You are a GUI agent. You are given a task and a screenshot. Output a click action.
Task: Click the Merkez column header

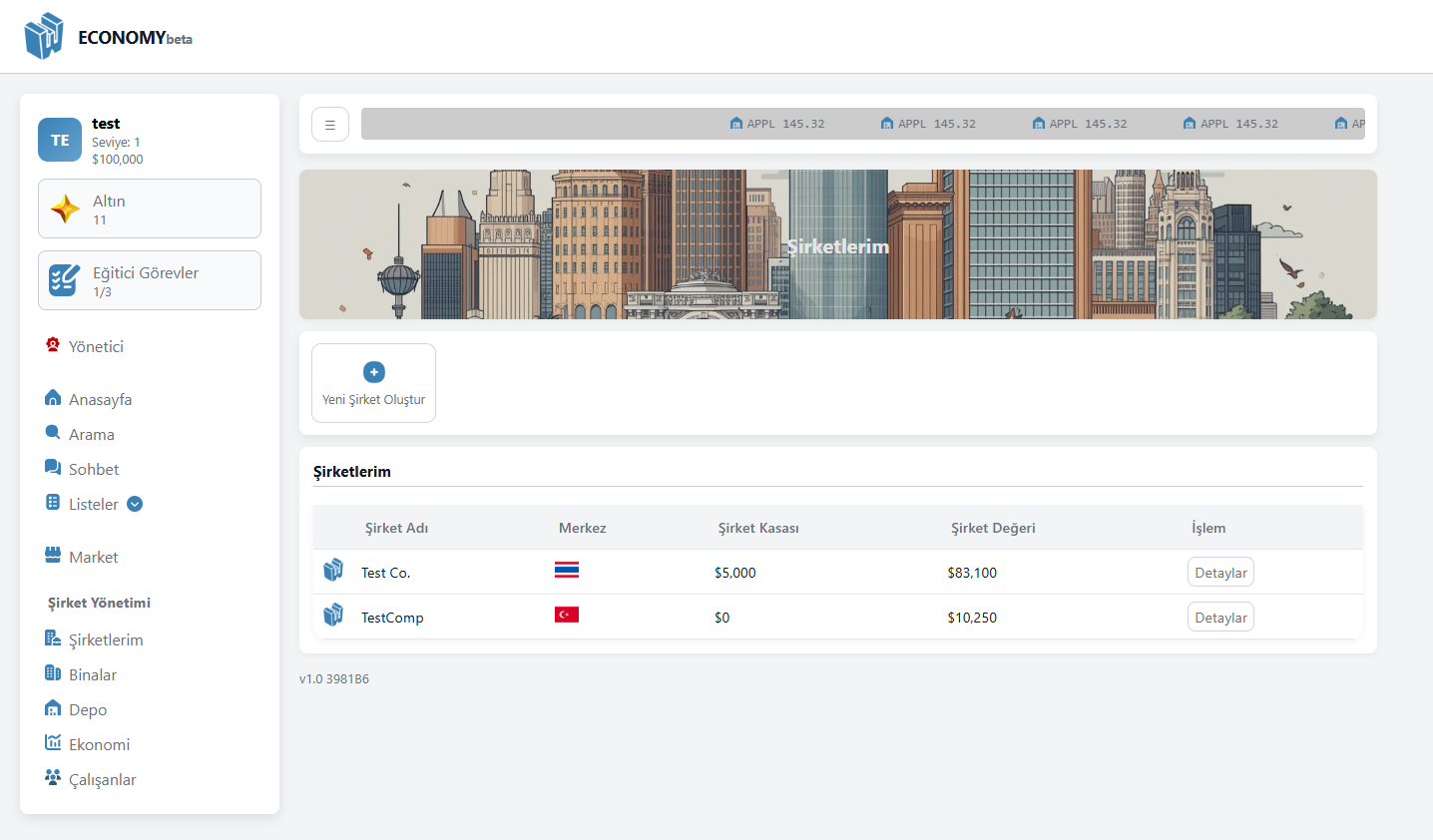[x=583, y=528]
